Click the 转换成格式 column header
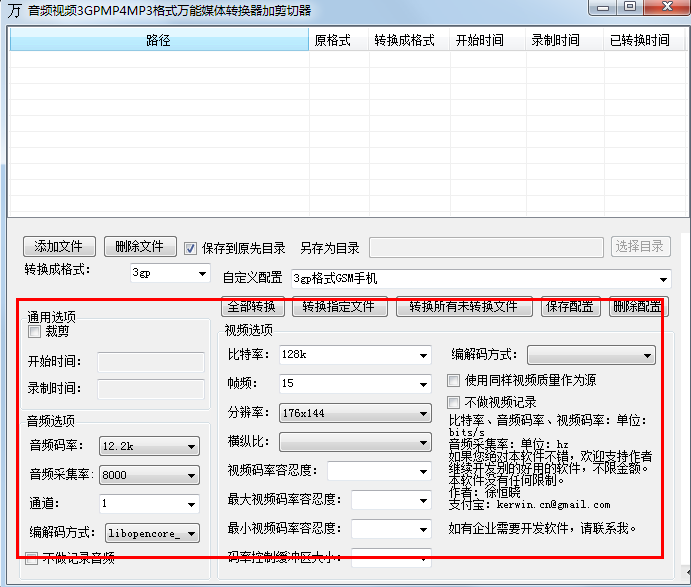691x587 pixels. [409, 40]
